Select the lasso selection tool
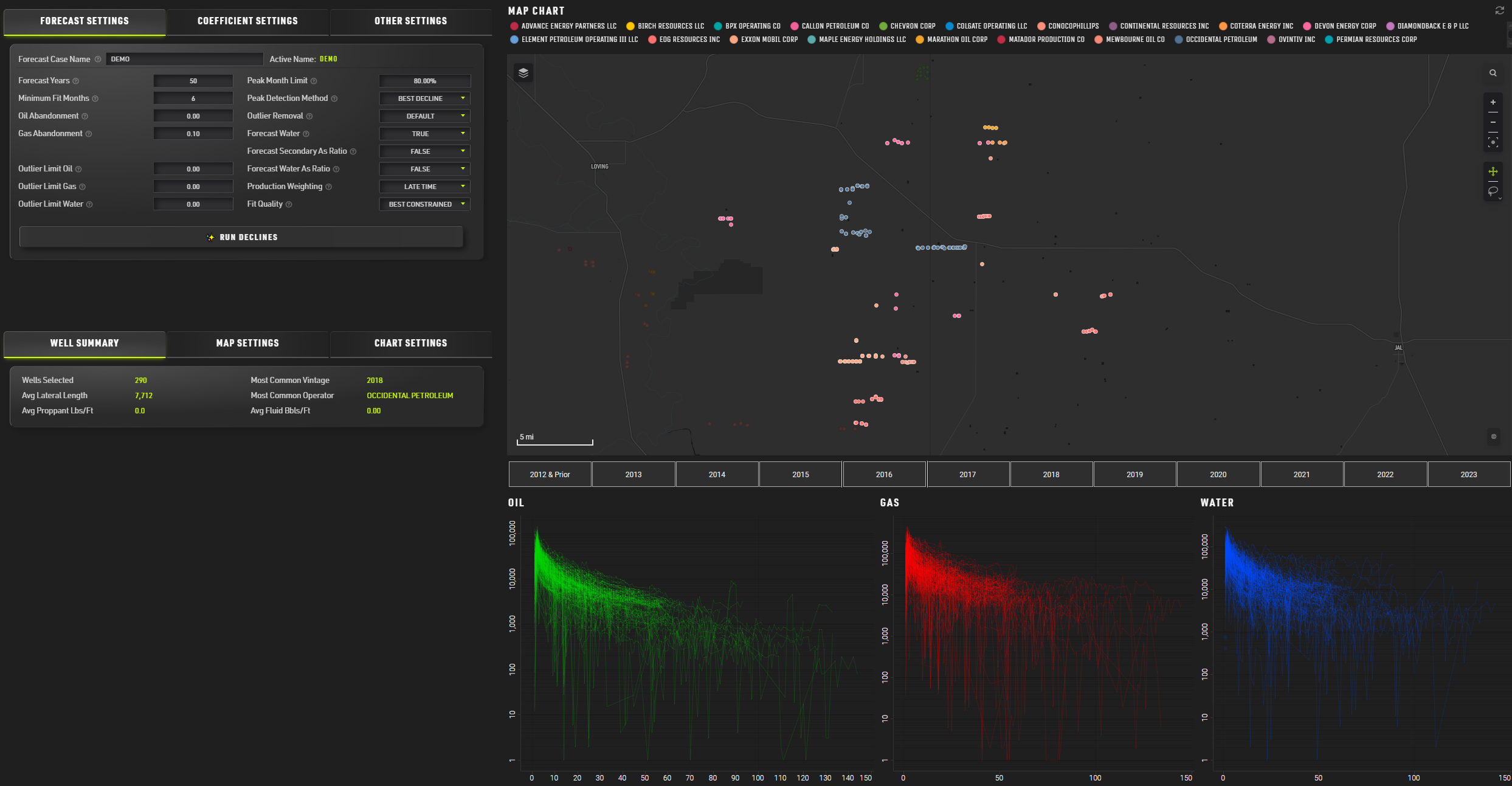Screen dimensions: 1512x786 1493,191
